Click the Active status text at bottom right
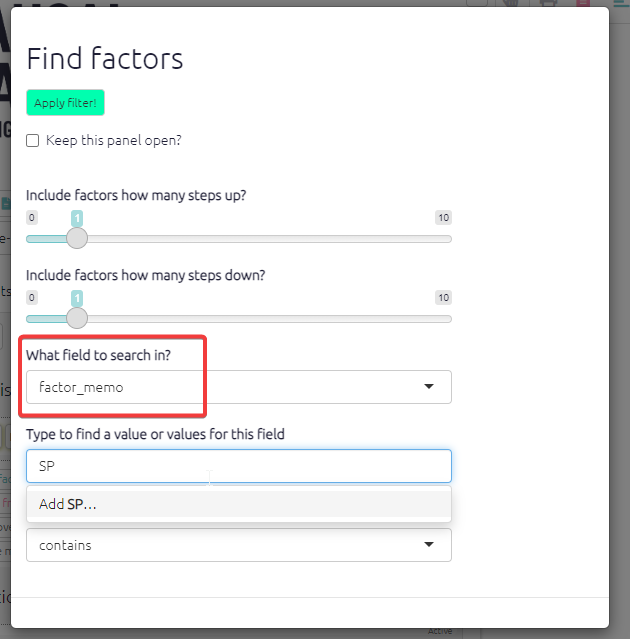630x639 pixels. [x=440, y=632]
